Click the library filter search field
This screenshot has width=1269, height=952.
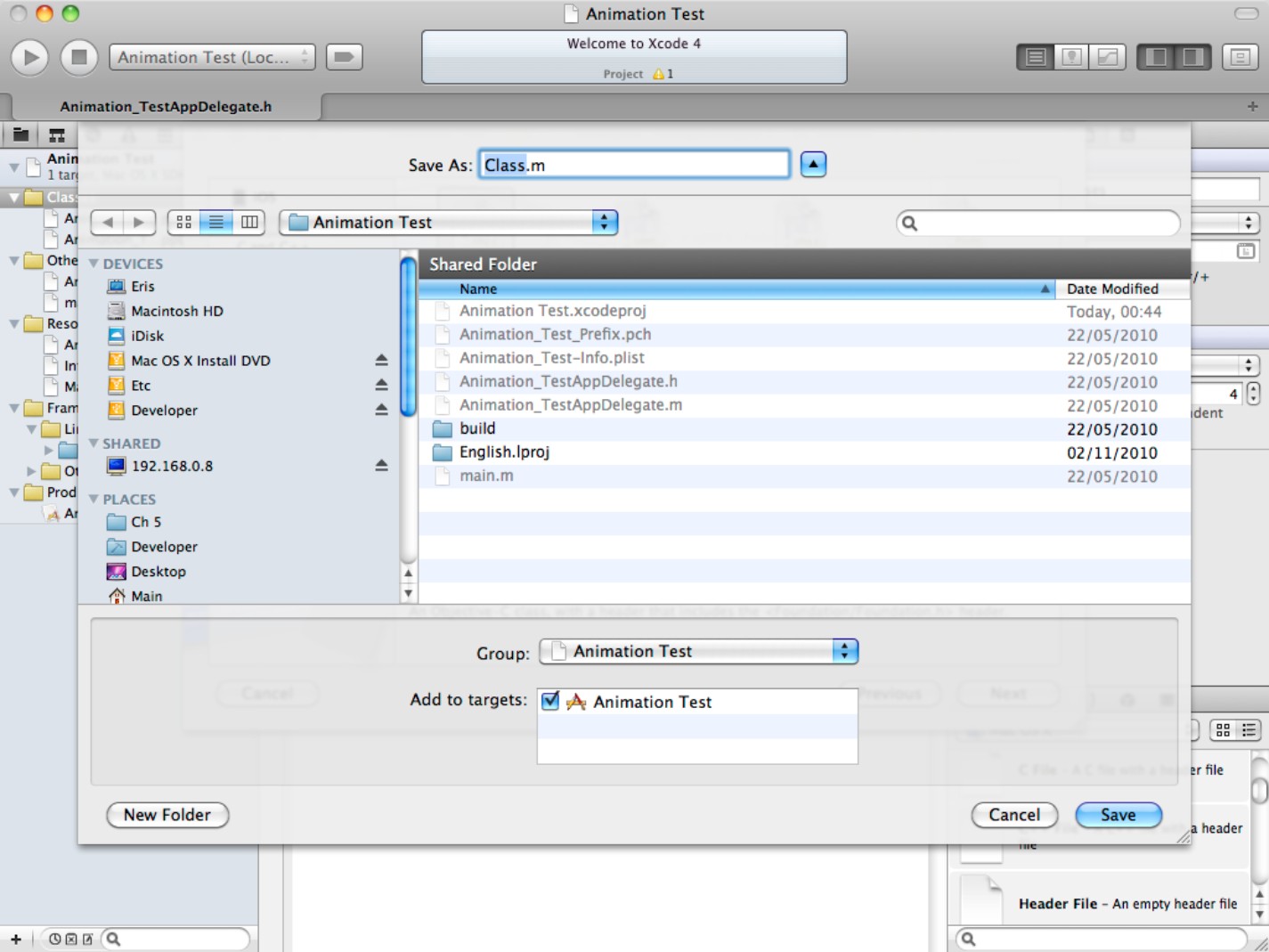tap(1102, 939)
